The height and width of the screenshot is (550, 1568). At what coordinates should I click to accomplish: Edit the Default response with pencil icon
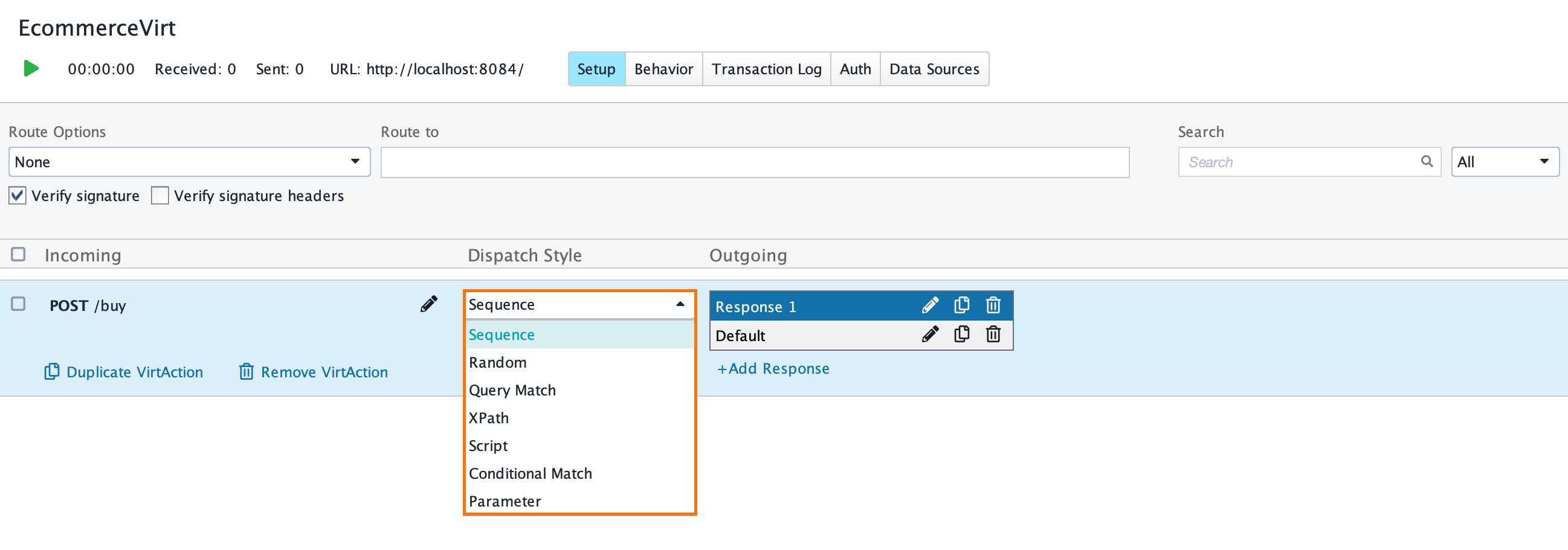point(930,334)
